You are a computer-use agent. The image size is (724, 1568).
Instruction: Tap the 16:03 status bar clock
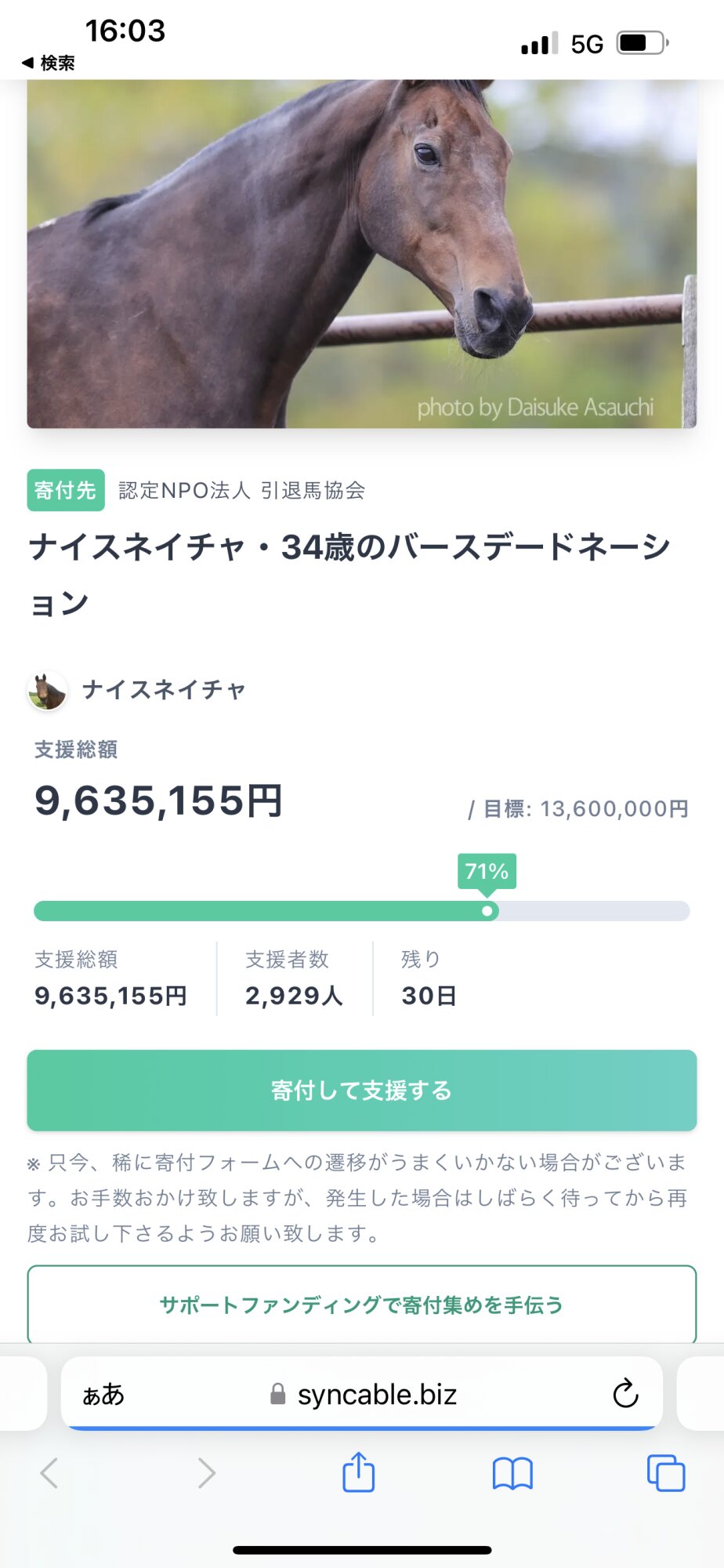(125, 31)
